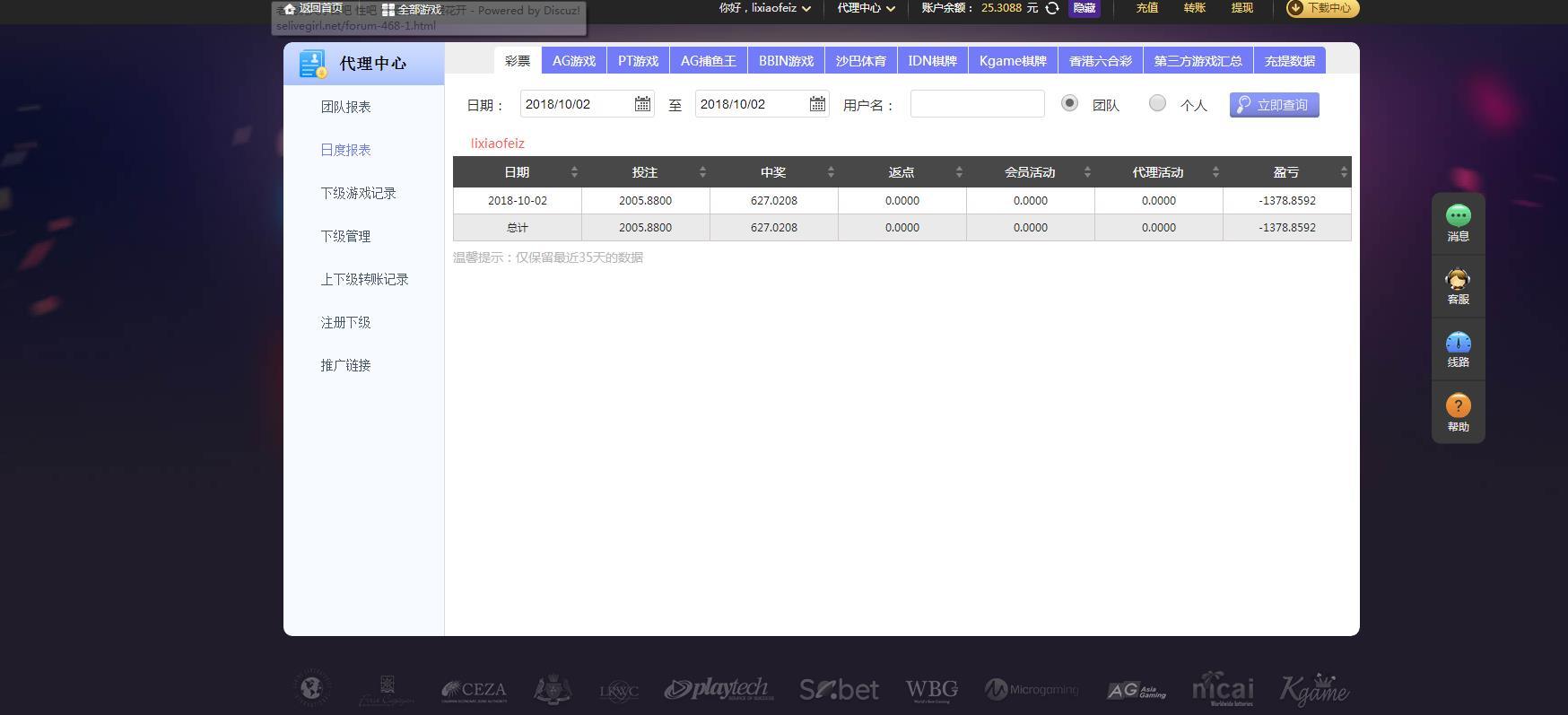
Task: Switch to the IDN棋牌 tab
Action: coord(933,61)
